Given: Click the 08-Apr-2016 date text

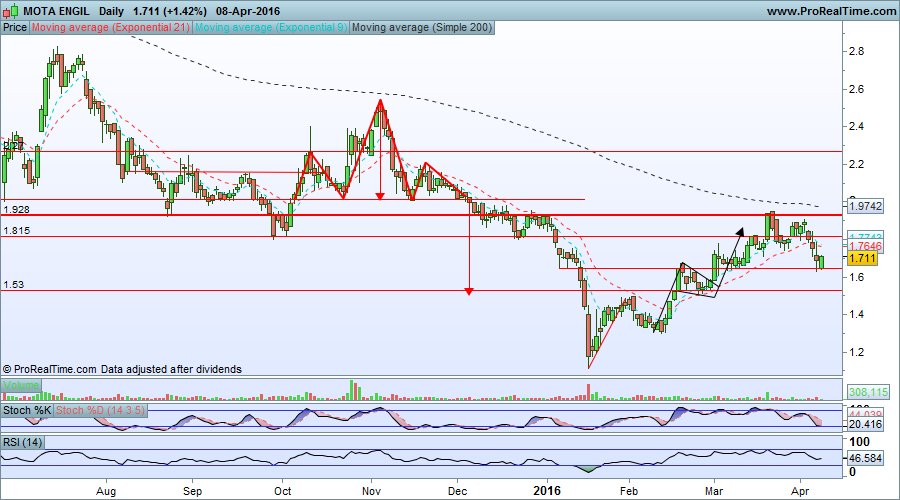Looking at the screenshot, I should click(248, 11).
